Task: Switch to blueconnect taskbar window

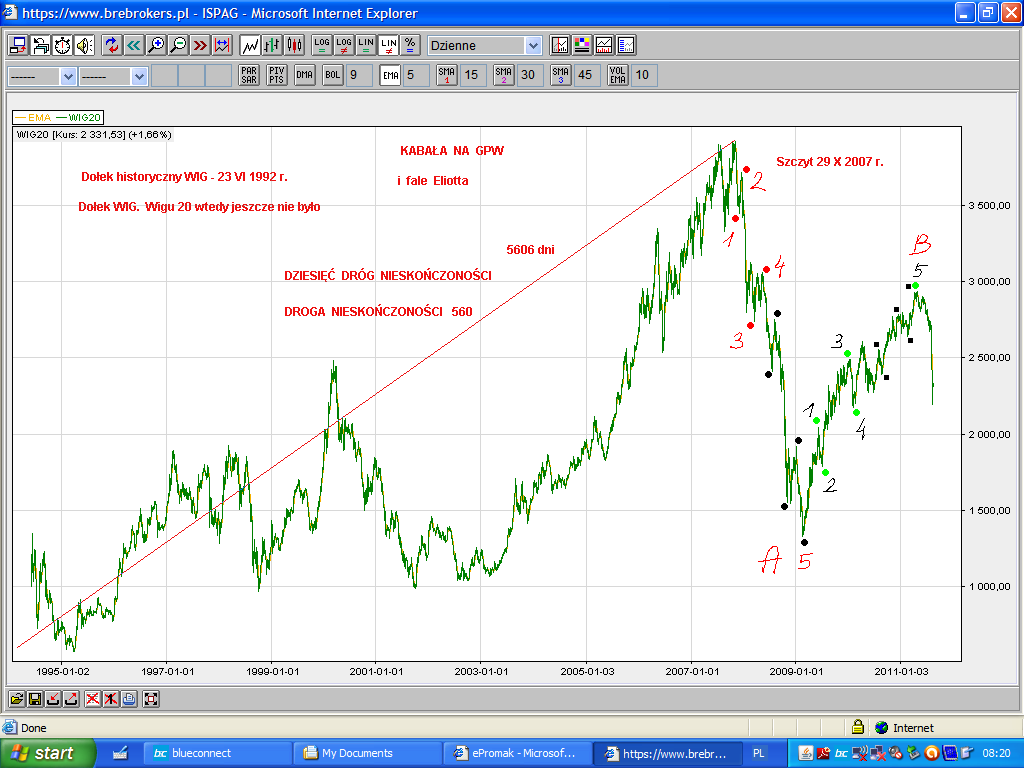Action: point(217,753)
